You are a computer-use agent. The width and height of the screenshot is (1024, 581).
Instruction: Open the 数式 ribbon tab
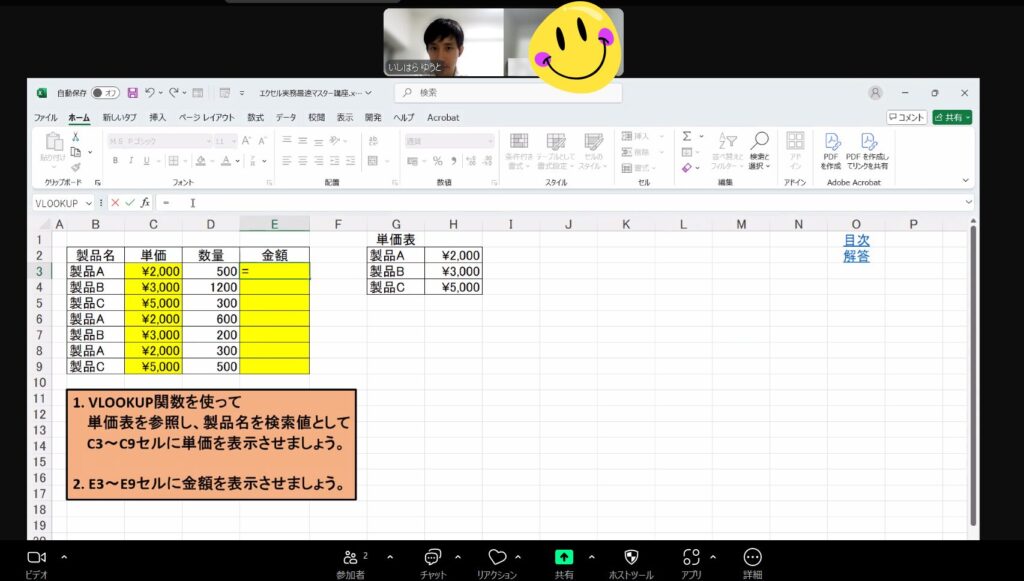[x=255, y=117]
